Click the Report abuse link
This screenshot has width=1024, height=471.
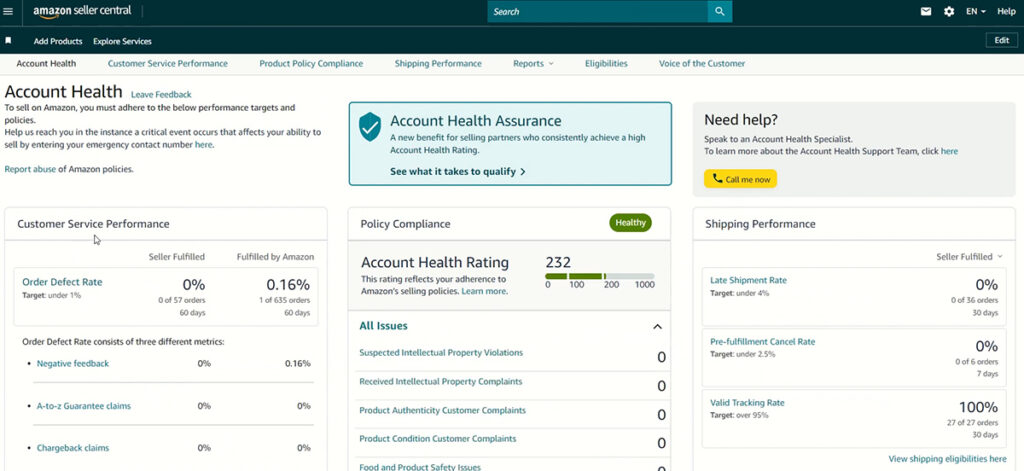click(30, 169)
